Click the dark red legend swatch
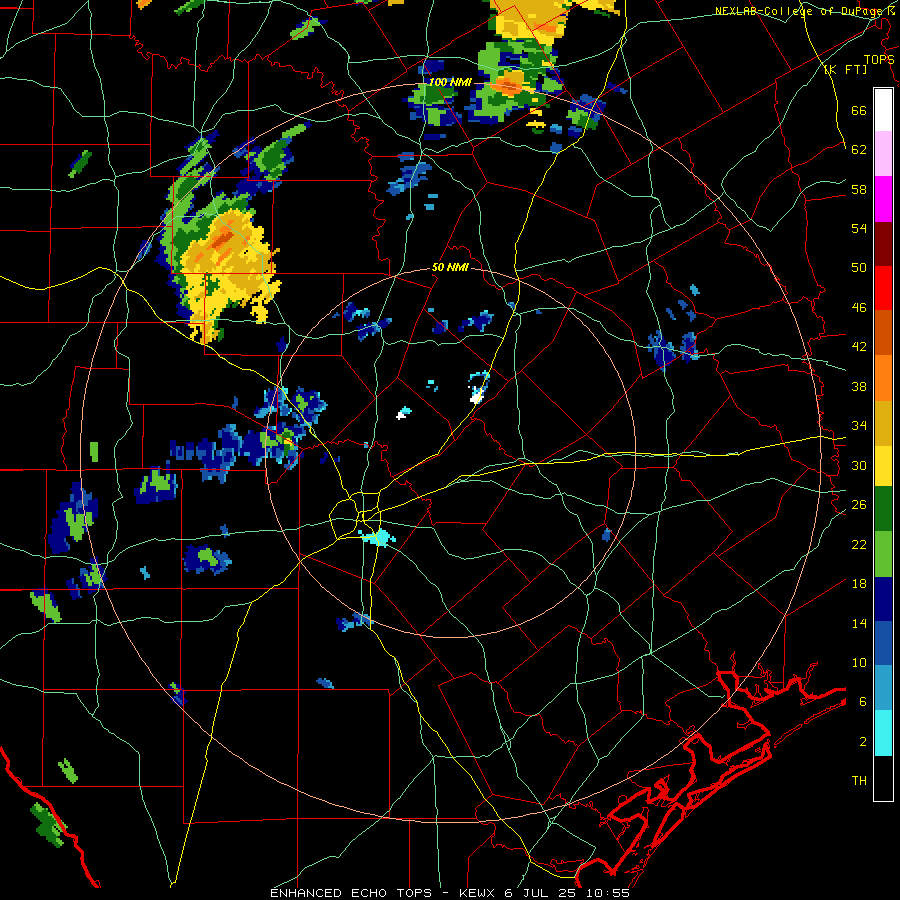 (x=883, y=243)
